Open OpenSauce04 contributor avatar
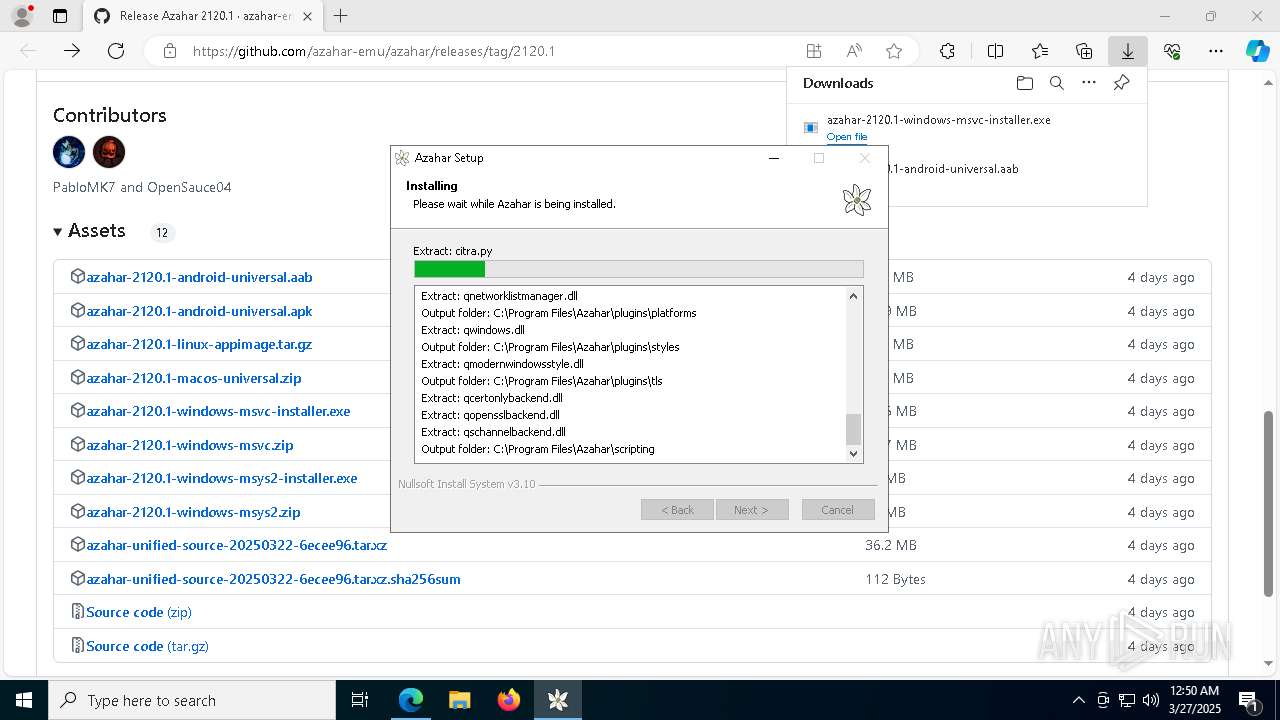The height and width of the screenshot is (720, 1280). [109, 152]
